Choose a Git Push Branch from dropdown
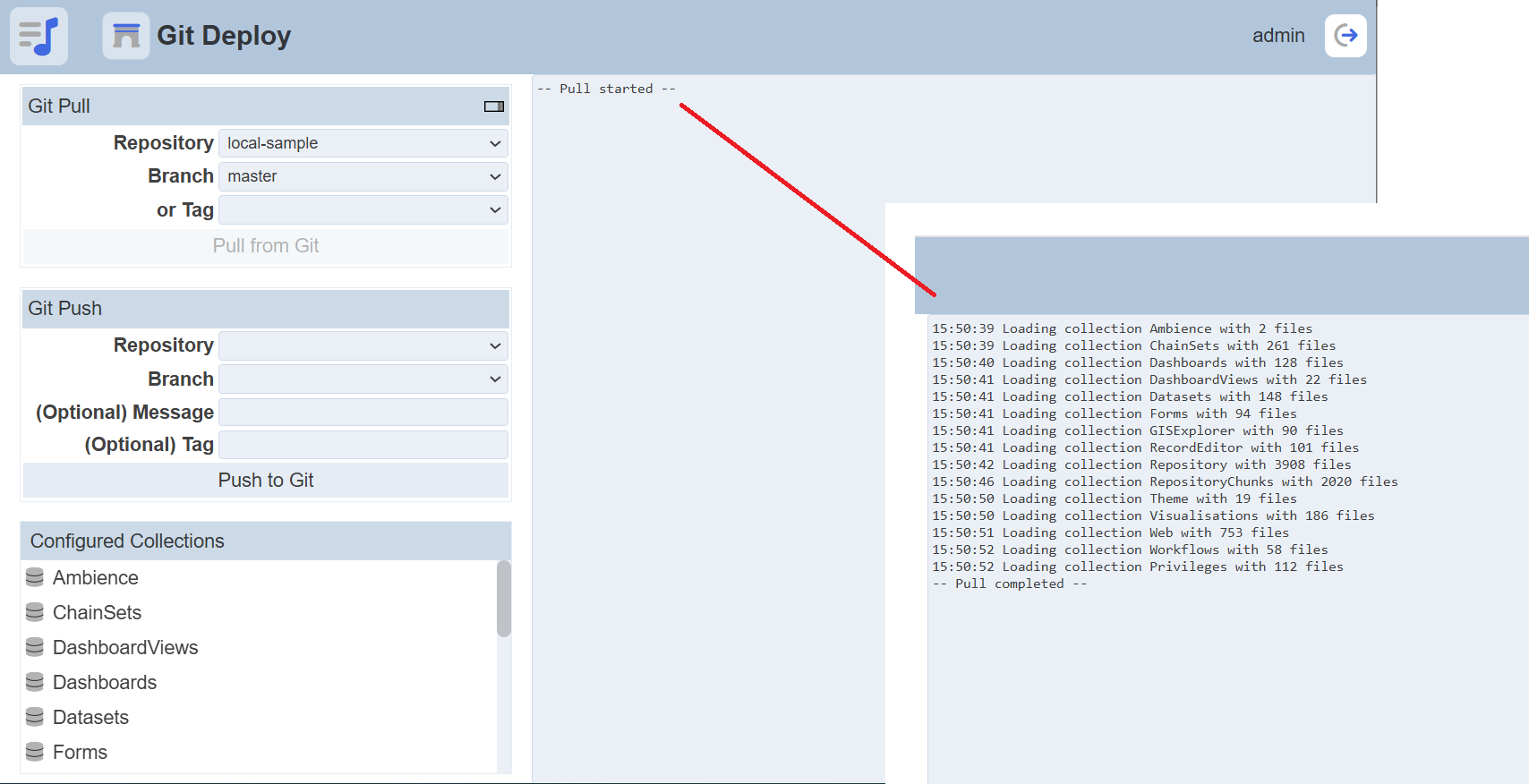The width and height of the screenshot is (1529, 784). [x=363, y=379]
